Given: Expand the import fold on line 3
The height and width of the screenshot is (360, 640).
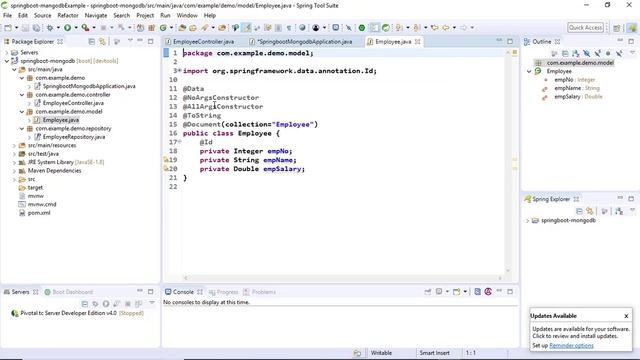Looking at the screenshot, I should tap(179, 71).
